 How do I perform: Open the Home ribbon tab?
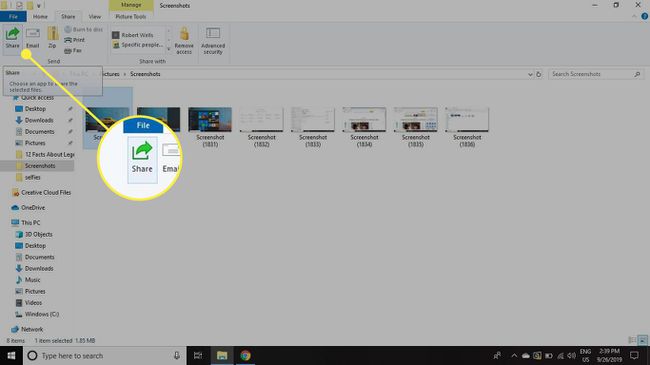pyautogui.click(x=40, y=17)
